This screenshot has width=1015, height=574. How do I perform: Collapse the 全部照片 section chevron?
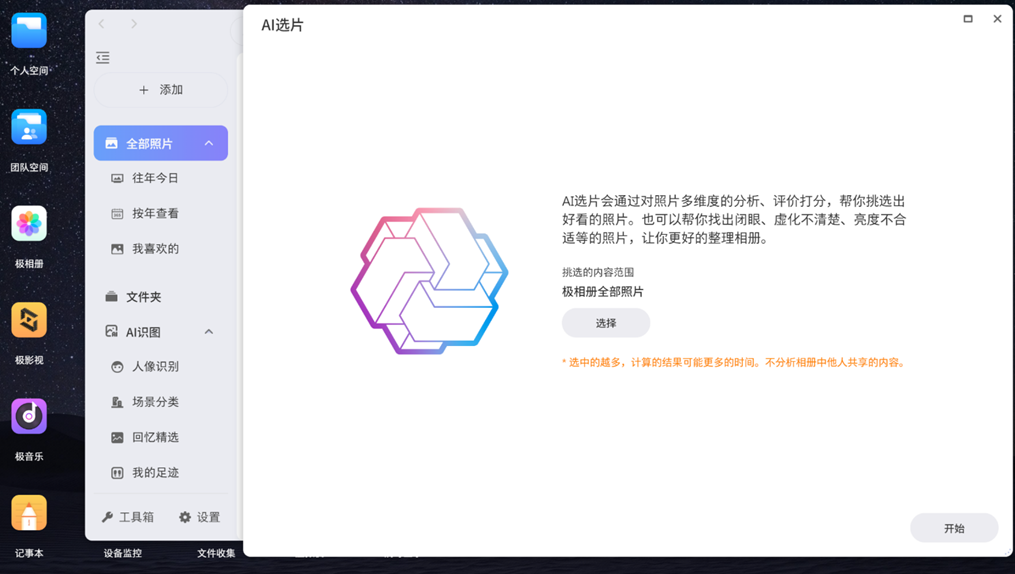point(209,143)
